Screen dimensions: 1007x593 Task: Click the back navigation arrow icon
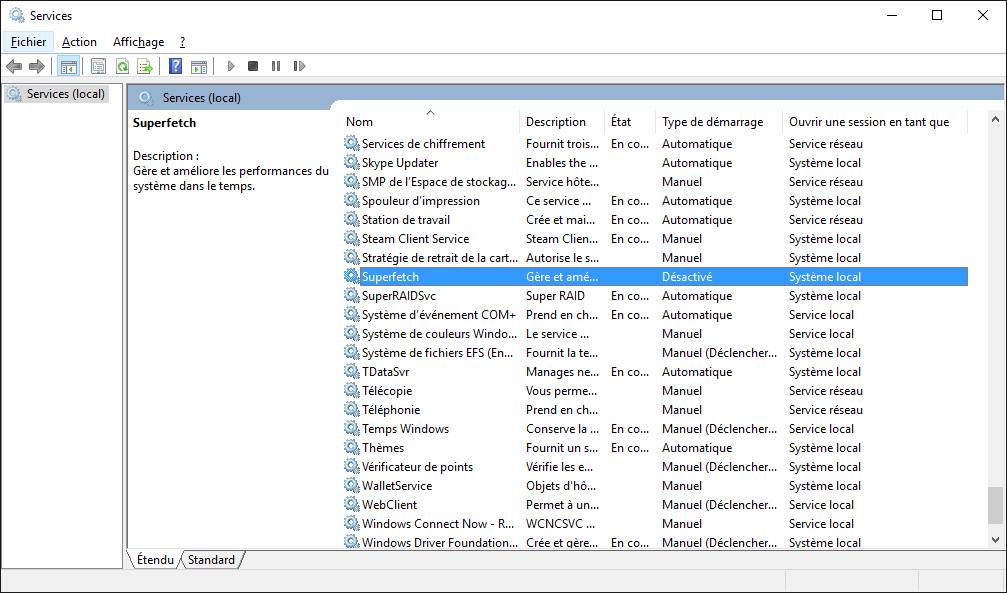click(x=14, y=66)
